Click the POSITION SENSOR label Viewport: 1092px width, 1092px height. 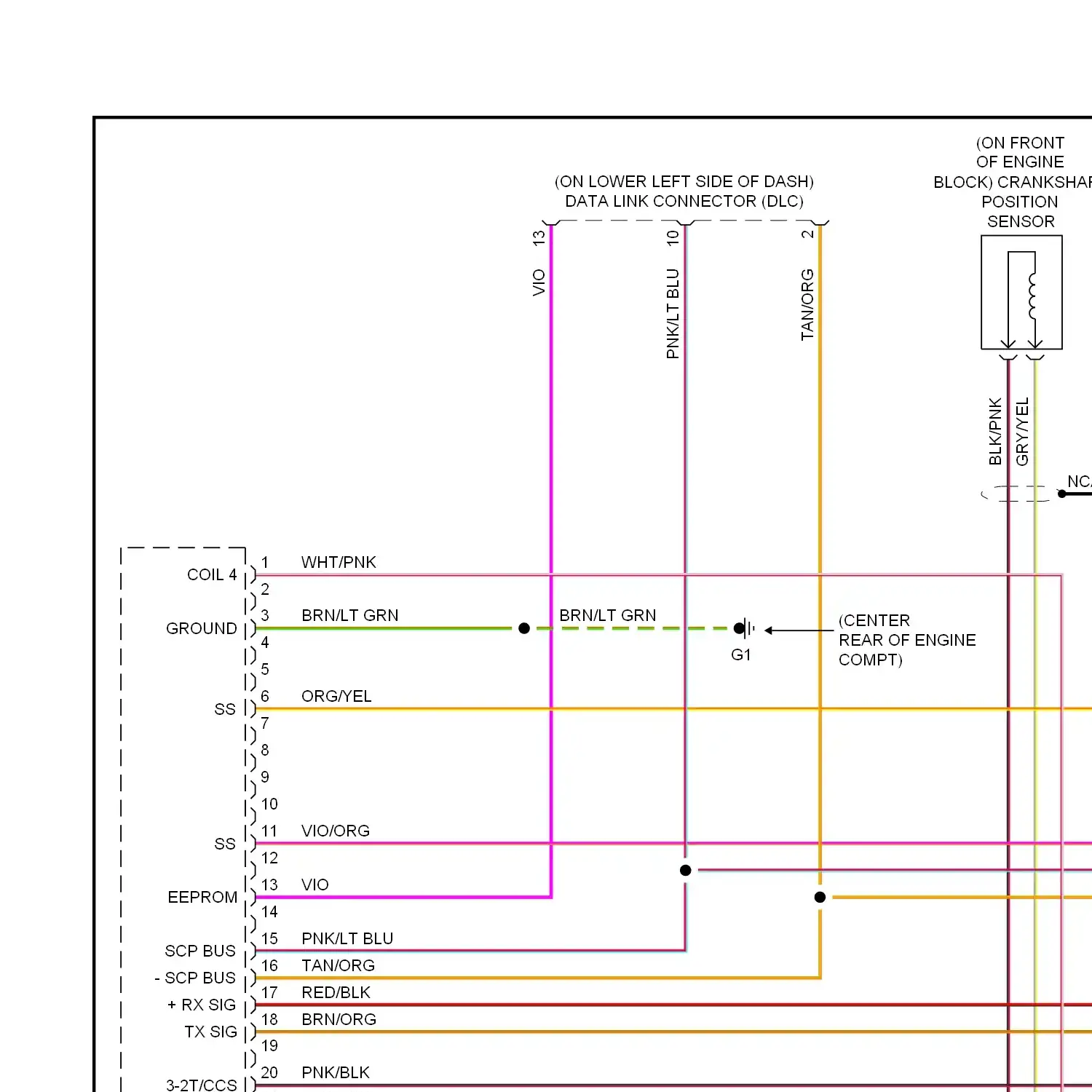(x=1020, y=211)
